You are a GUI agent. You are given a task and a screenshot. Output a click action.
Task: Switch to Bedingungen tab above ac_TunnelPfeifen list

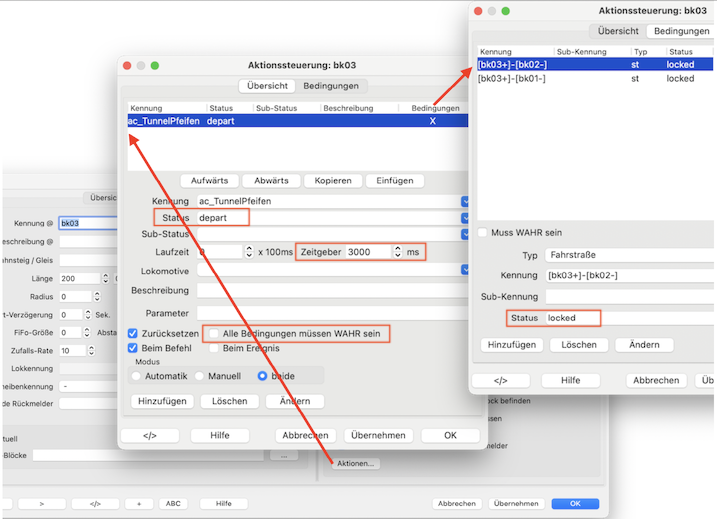coord(331,86)
